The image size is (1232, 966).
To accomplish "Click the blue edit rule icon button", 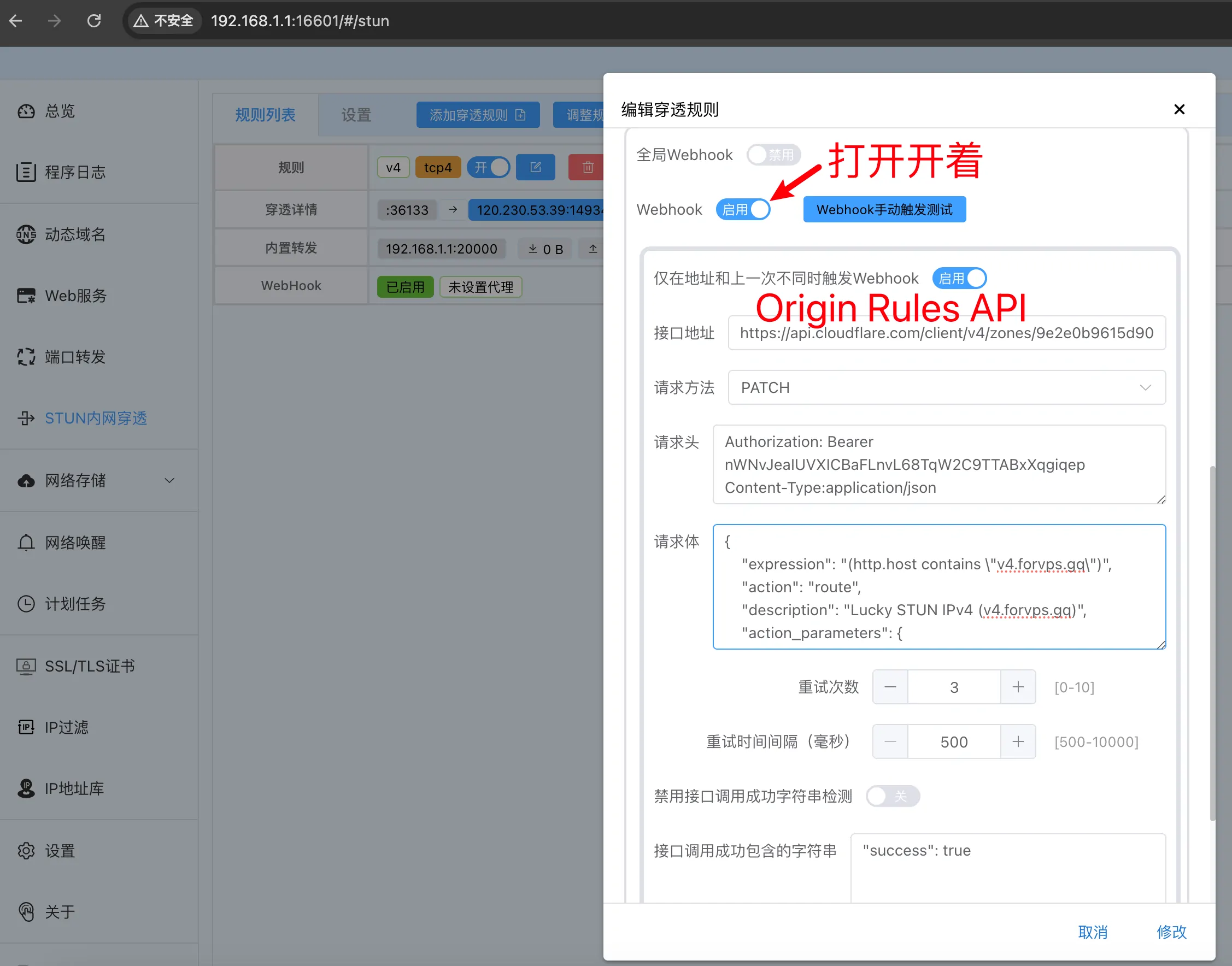I will pos(535,167).
